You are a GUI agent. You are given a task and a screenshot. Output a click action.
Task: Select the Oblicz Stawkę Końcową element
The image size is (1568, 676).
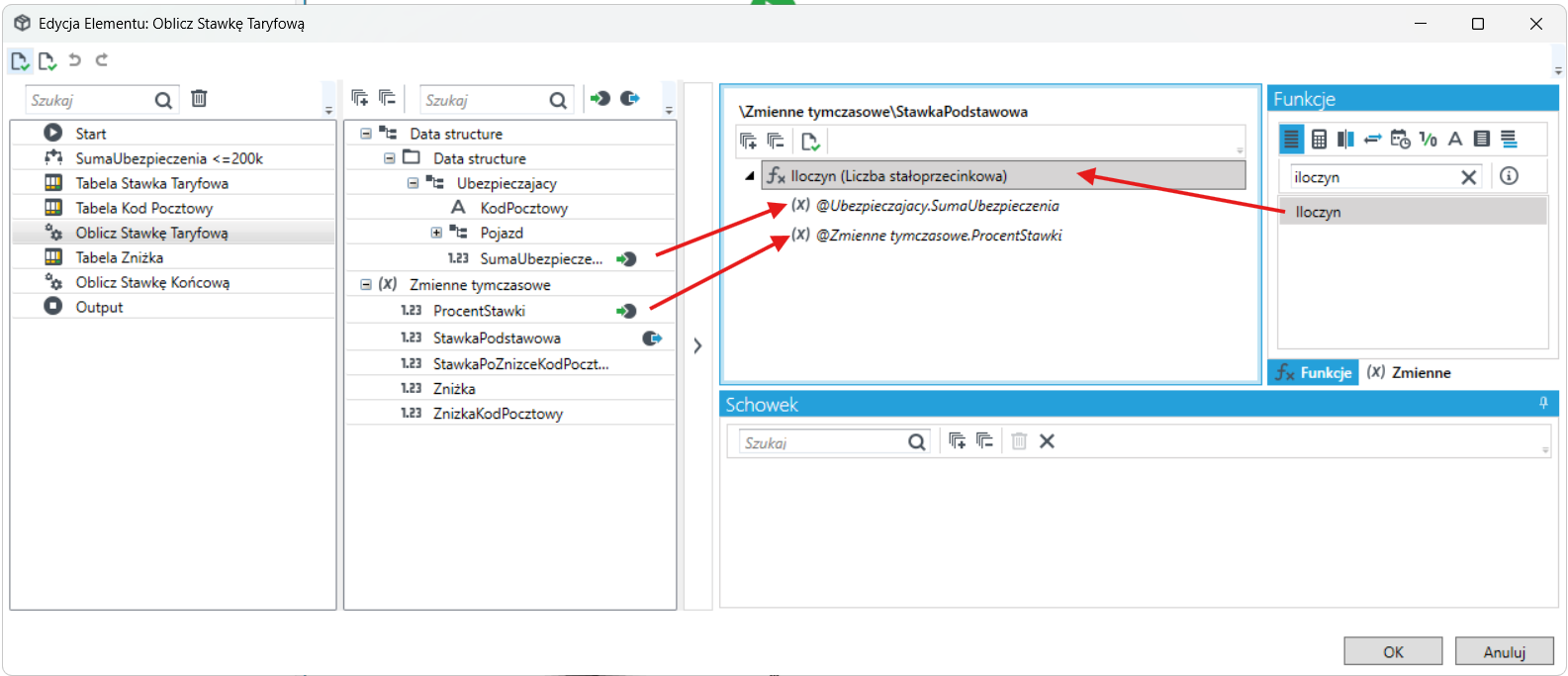pyautogui.click(x=152, y=282)
